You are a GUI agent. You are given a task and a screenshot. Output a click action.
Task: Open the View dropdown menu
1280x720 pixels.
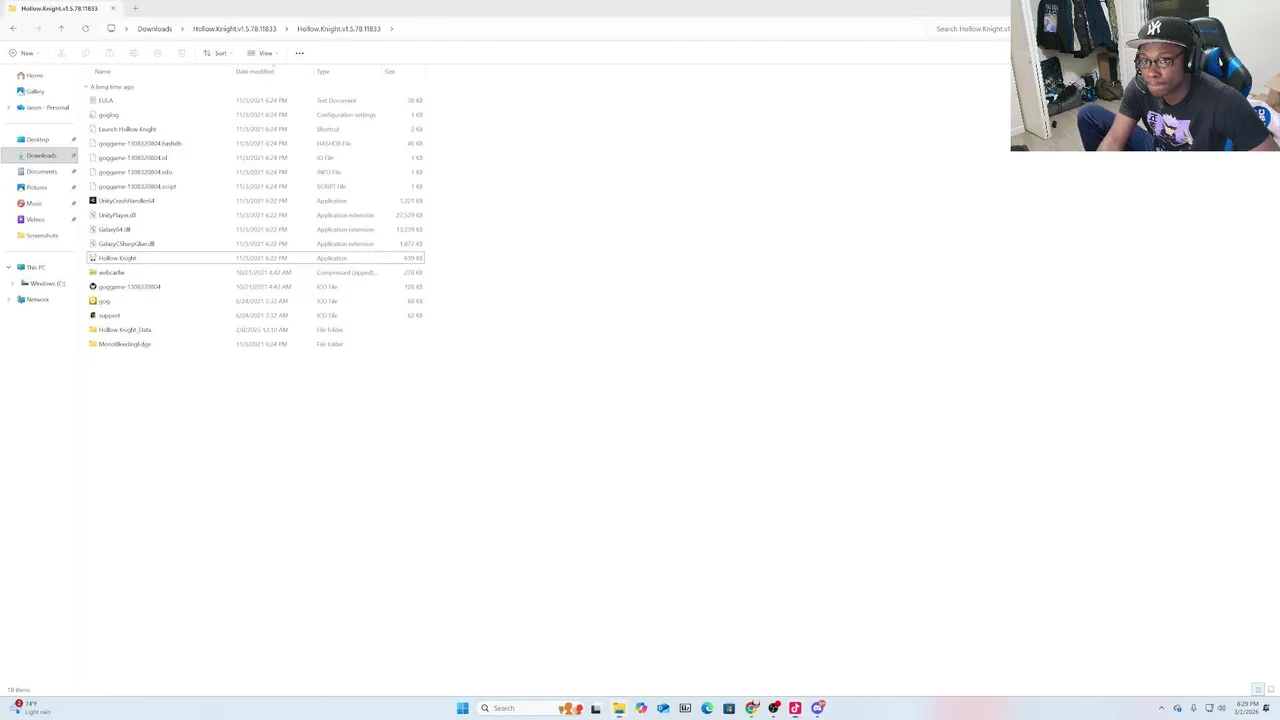[x=262, y=53]
